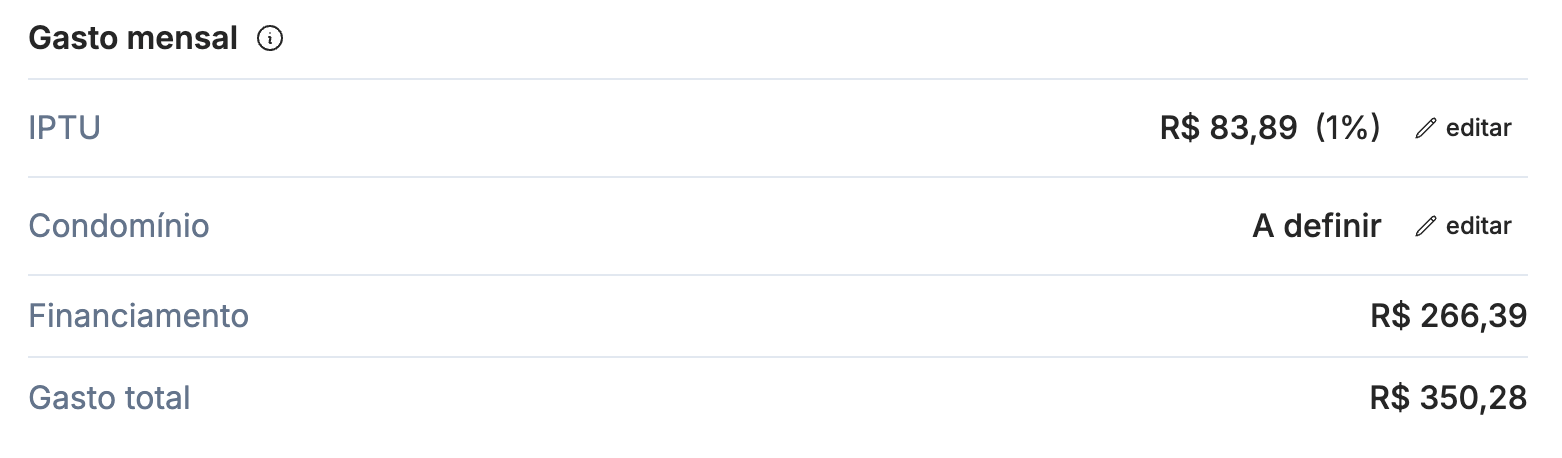
Task: Click the Condomínio row label
Action: coord(119,226)
